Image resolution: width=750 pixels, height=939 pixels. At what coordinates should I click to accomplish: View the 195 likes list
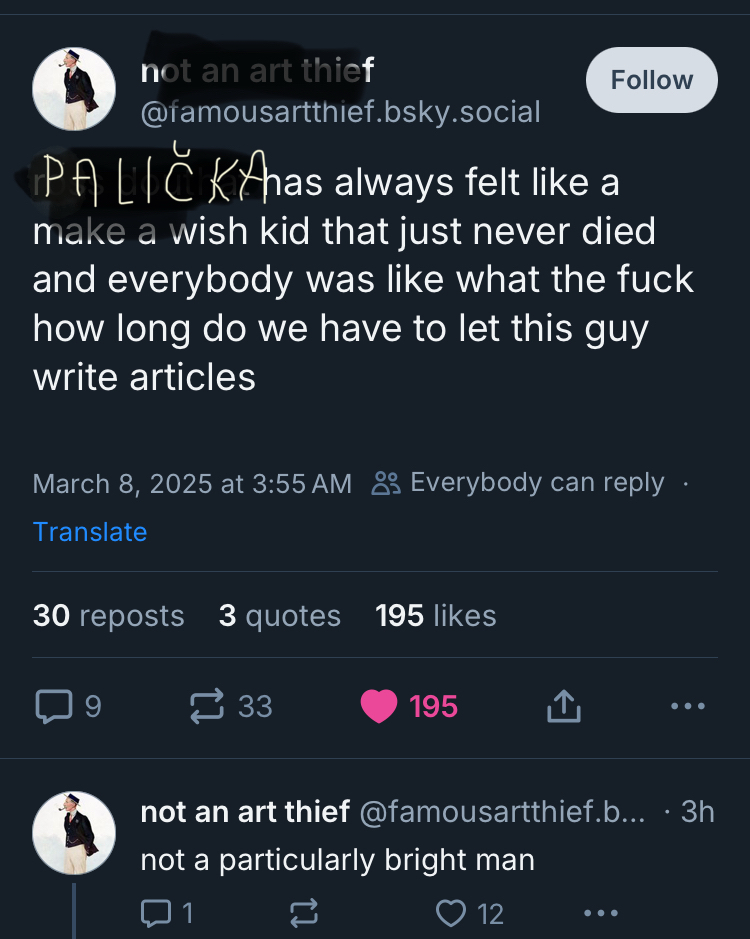coord(435,616)
